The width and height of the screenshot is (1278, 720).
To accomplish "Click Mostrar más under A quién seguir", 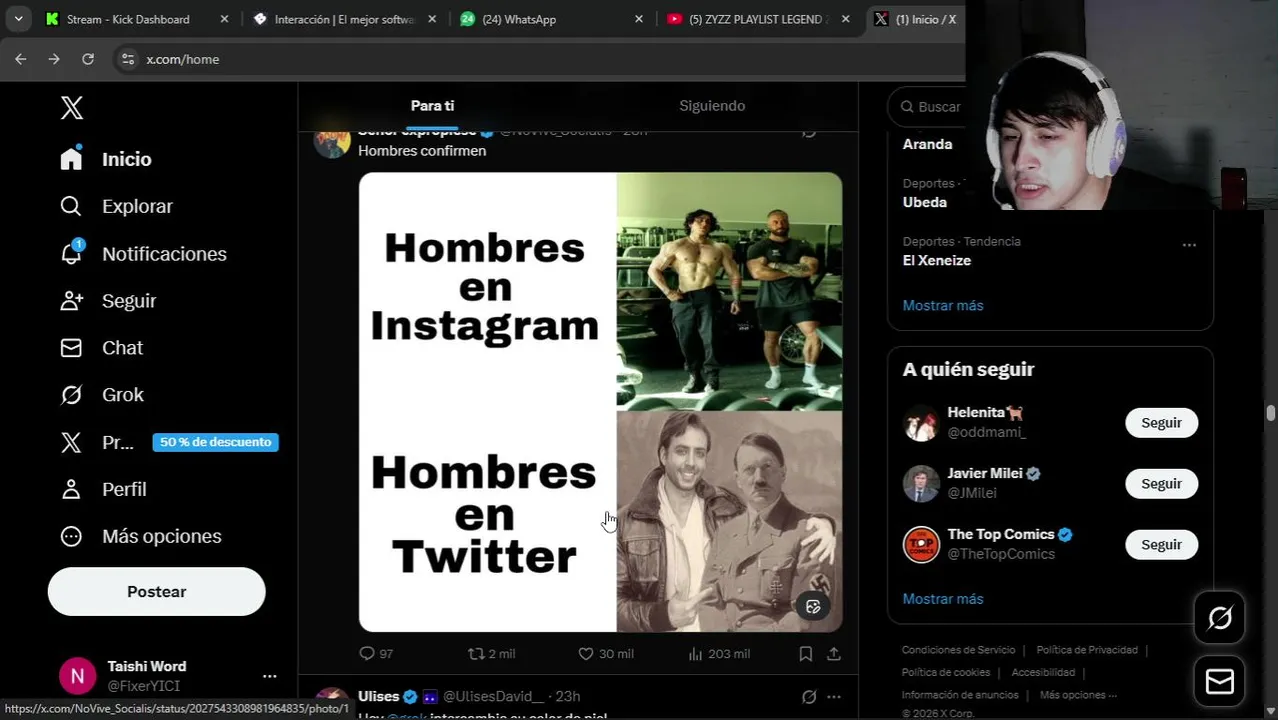I will pyautogui.click(x=943, y=599).
